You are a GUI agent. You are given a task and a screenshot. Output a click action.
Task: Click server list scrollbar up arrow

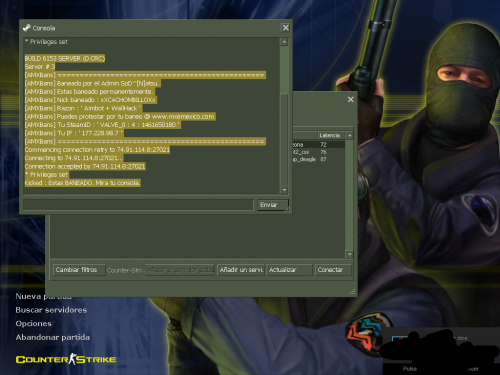coord(349,135)
